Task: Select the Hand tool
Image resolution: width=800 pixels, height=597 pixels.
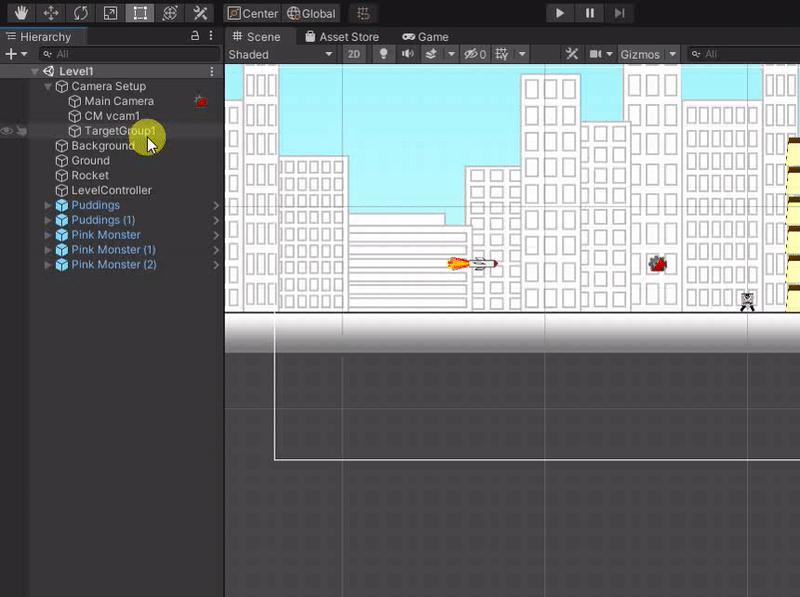Action: tap(20, 14)
